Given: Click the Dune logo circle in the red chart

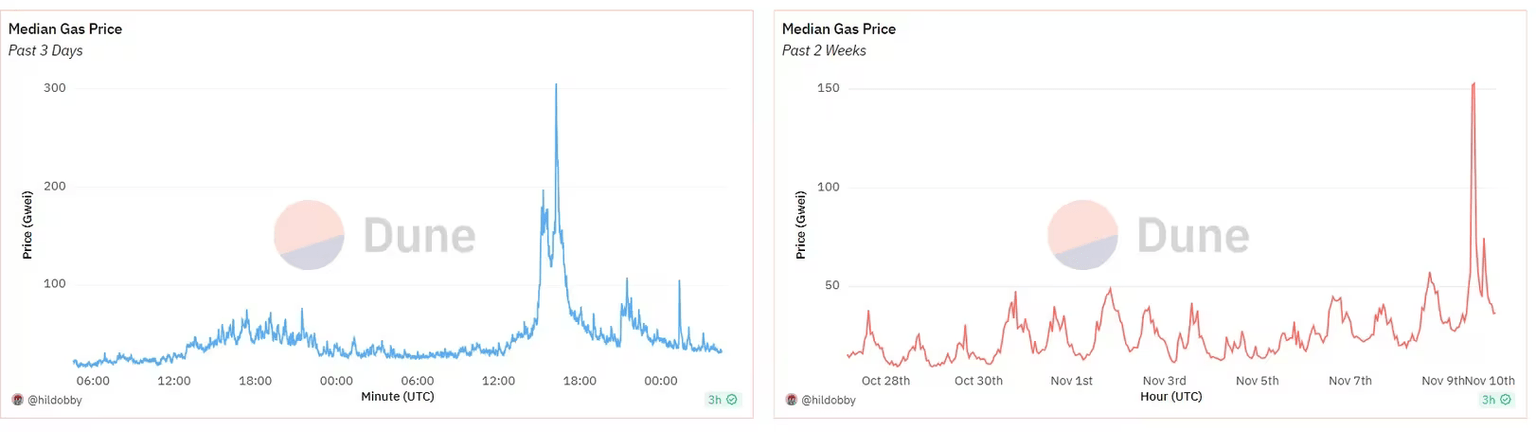Looking at the screenshot, I should pos(1083,235).
